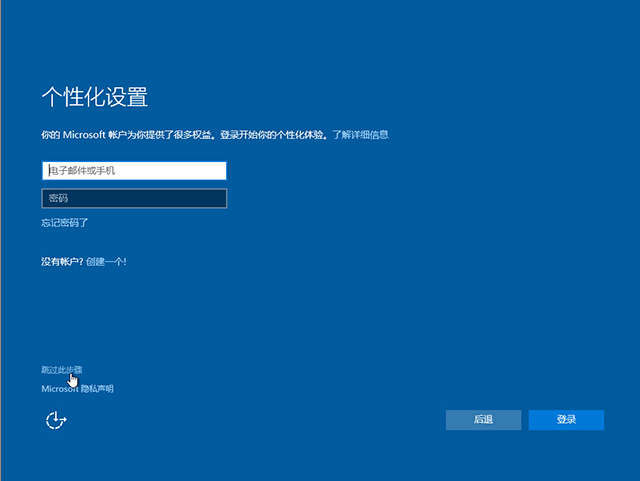Click the 了解详细信息 learn more link
Image resolution: width=640 pixels, height=481 pixels.
[x=360, y=134]
